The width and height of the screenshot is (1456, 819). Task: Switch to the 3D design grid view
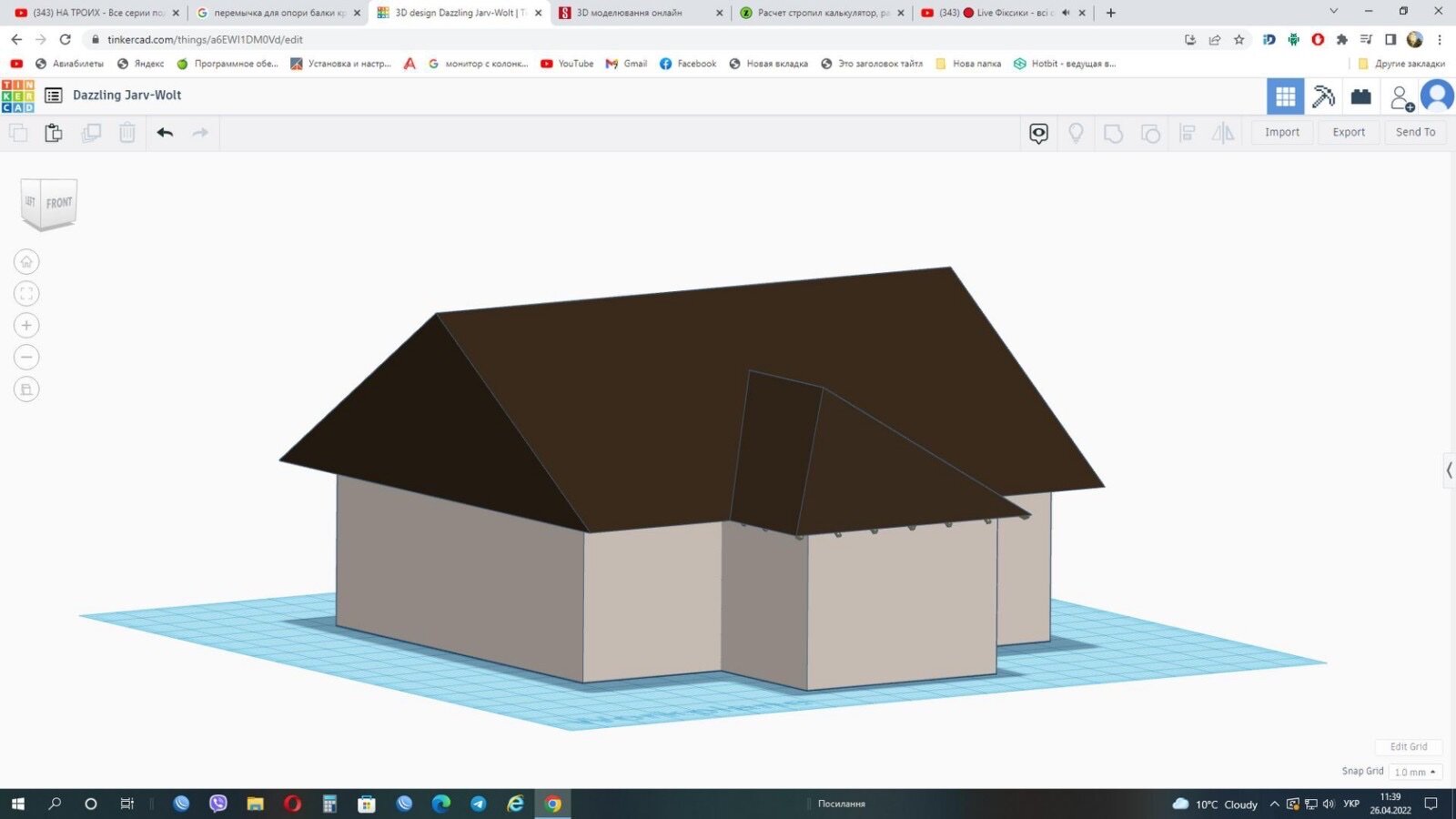click(1285, 96)
